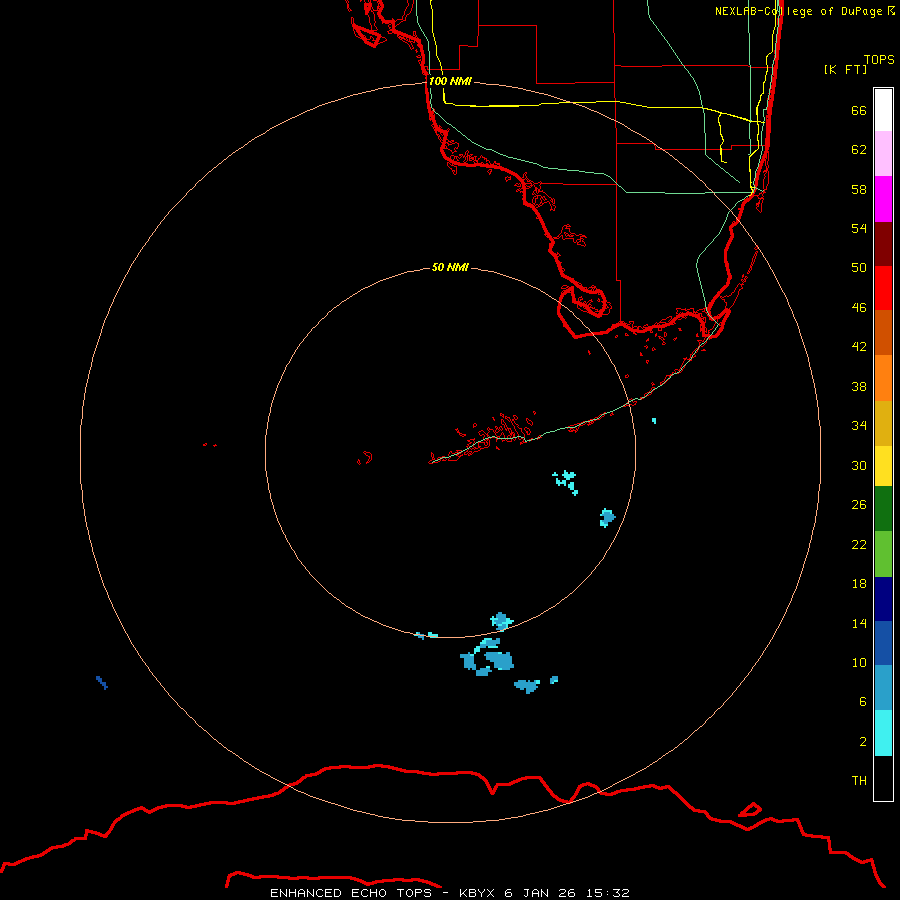Click the tiny cyan echo east of the Keys

tap(654, 421)
